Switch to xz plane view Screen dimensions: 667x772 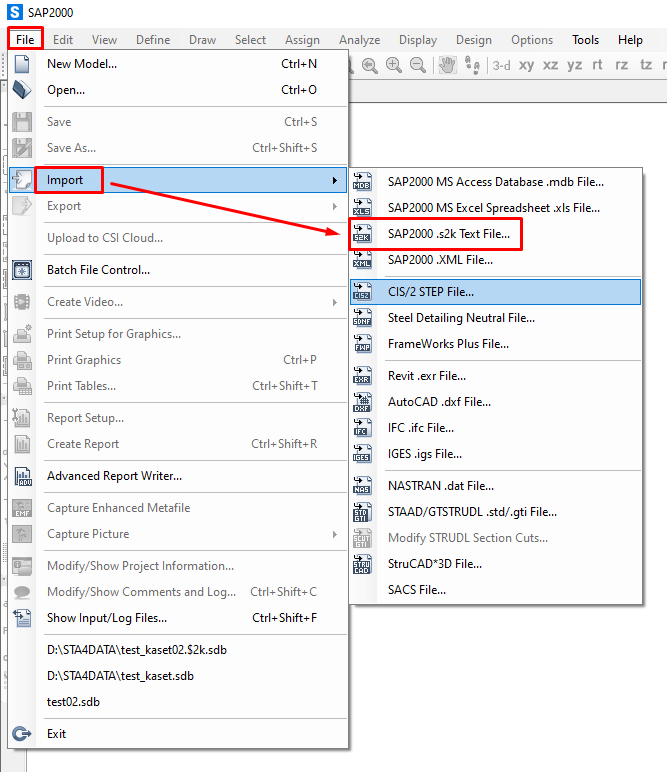550,65
